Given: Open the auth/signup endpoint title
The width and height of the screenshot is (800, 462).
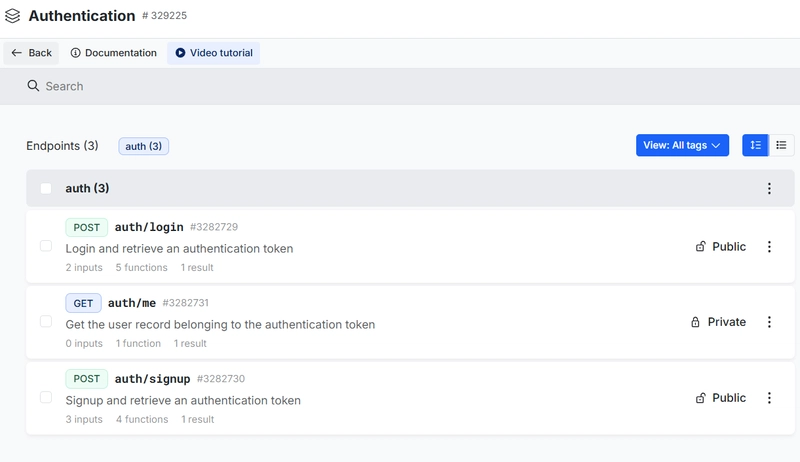Looking at the screenshot, I should pos(152,379).
